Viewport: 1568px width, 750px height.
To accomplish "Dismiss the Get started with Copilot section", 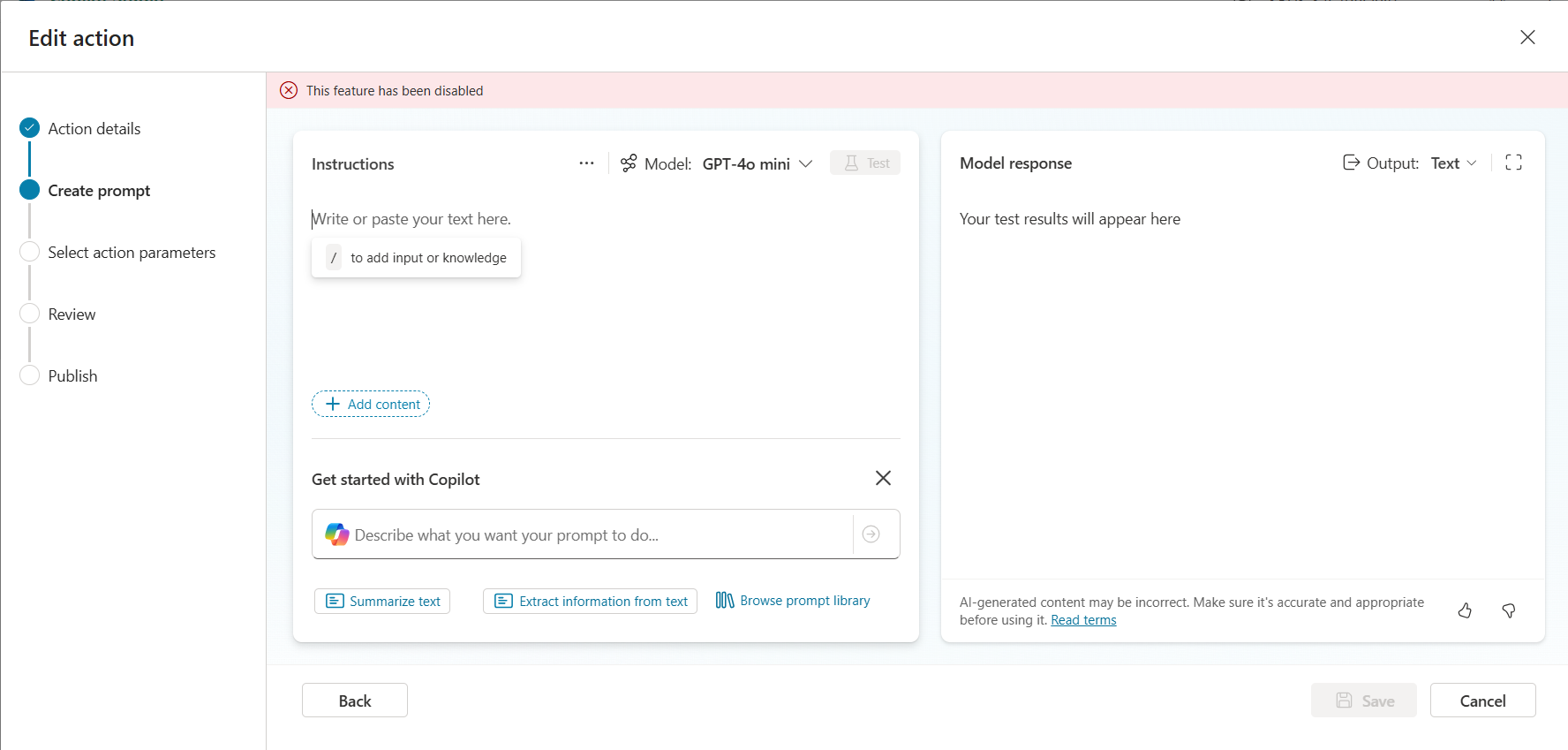I will click(883, 478).
